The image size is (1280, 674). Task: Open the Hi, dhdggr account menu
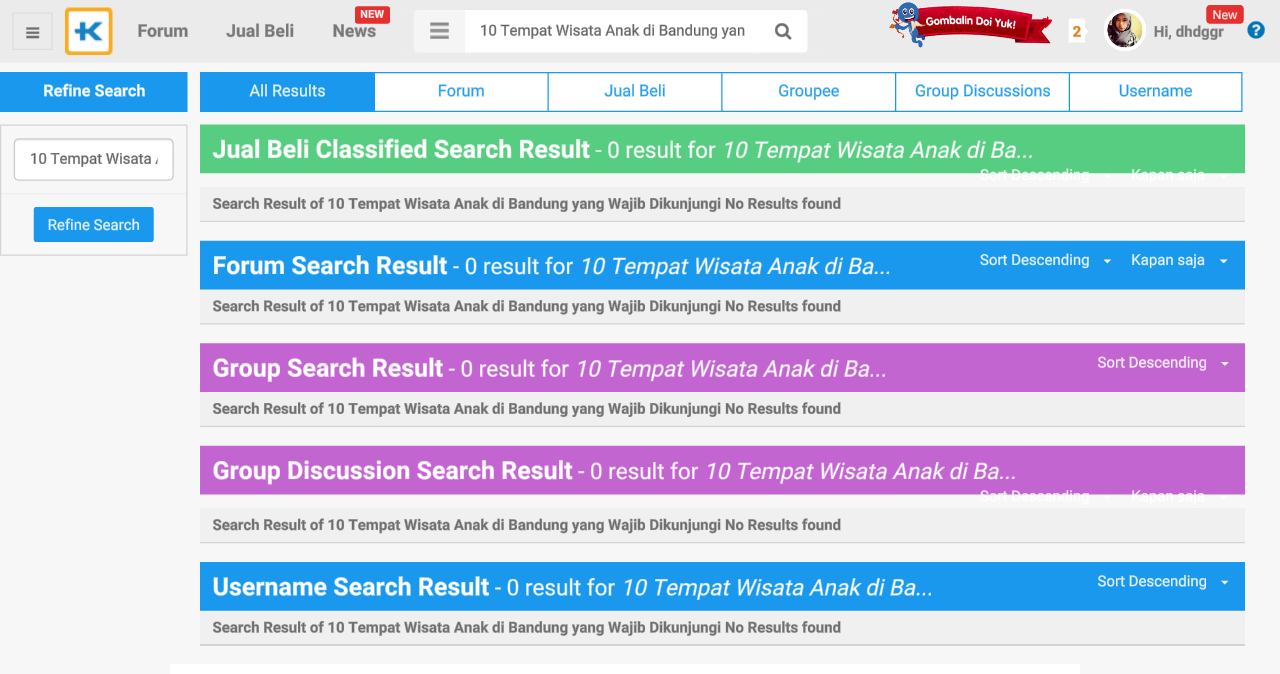1188,32
